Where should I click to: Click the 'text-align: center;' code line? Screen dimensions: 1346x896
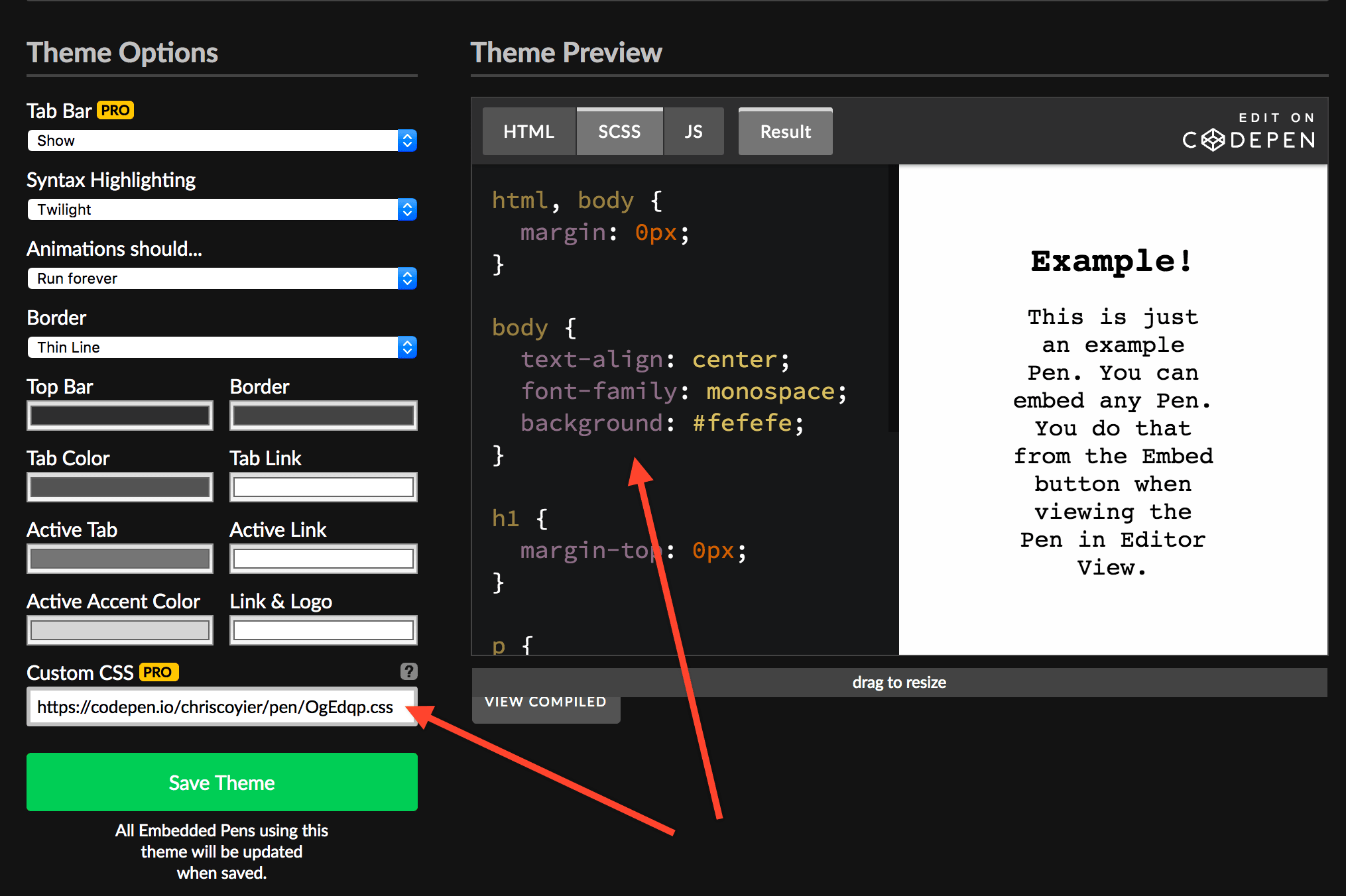[x=655, y=359]
